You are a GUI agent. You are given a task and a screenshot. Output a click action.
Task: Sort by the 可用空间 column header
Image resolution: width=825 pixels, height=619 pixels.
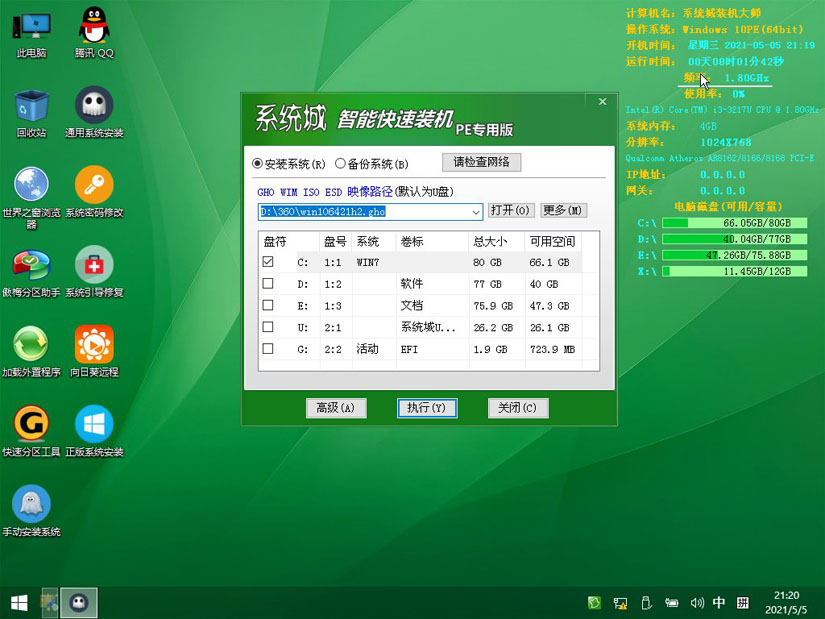(553, 242)
